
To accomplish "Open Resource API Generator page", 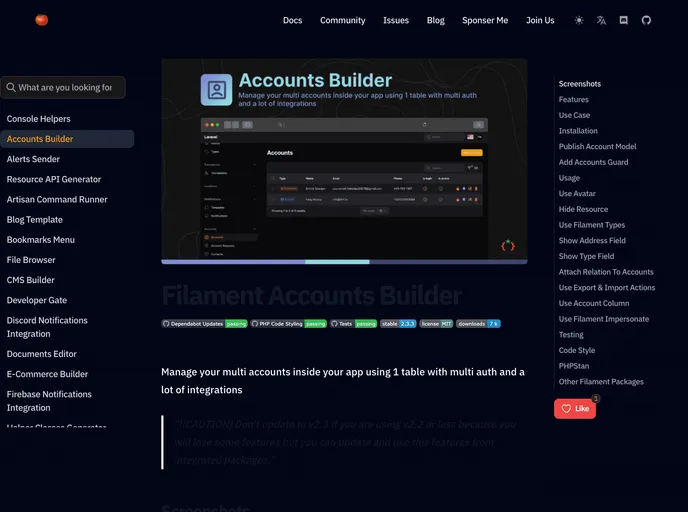I will [x=54, y=179].
